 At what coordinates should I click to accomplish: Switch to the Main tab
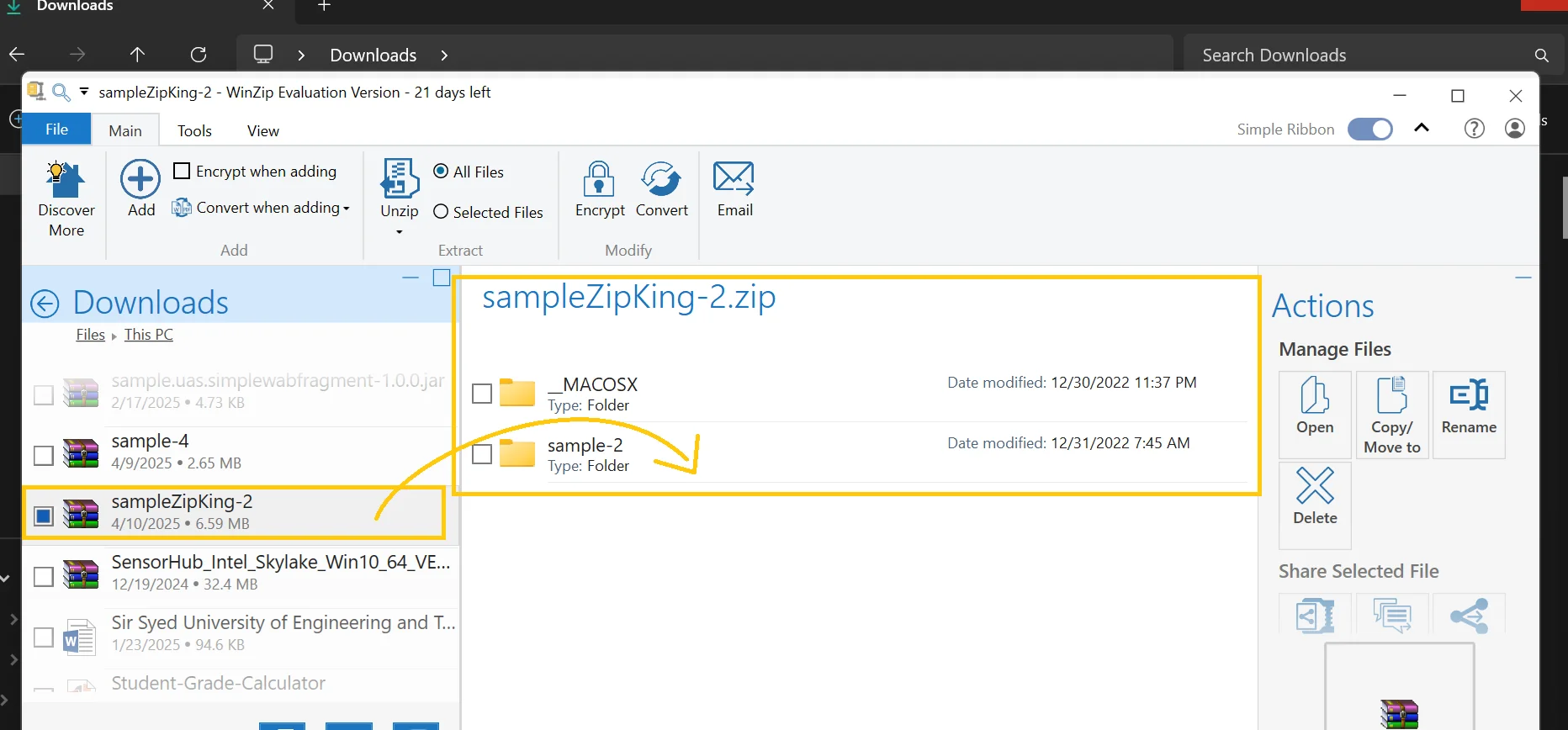pos(125,130)
